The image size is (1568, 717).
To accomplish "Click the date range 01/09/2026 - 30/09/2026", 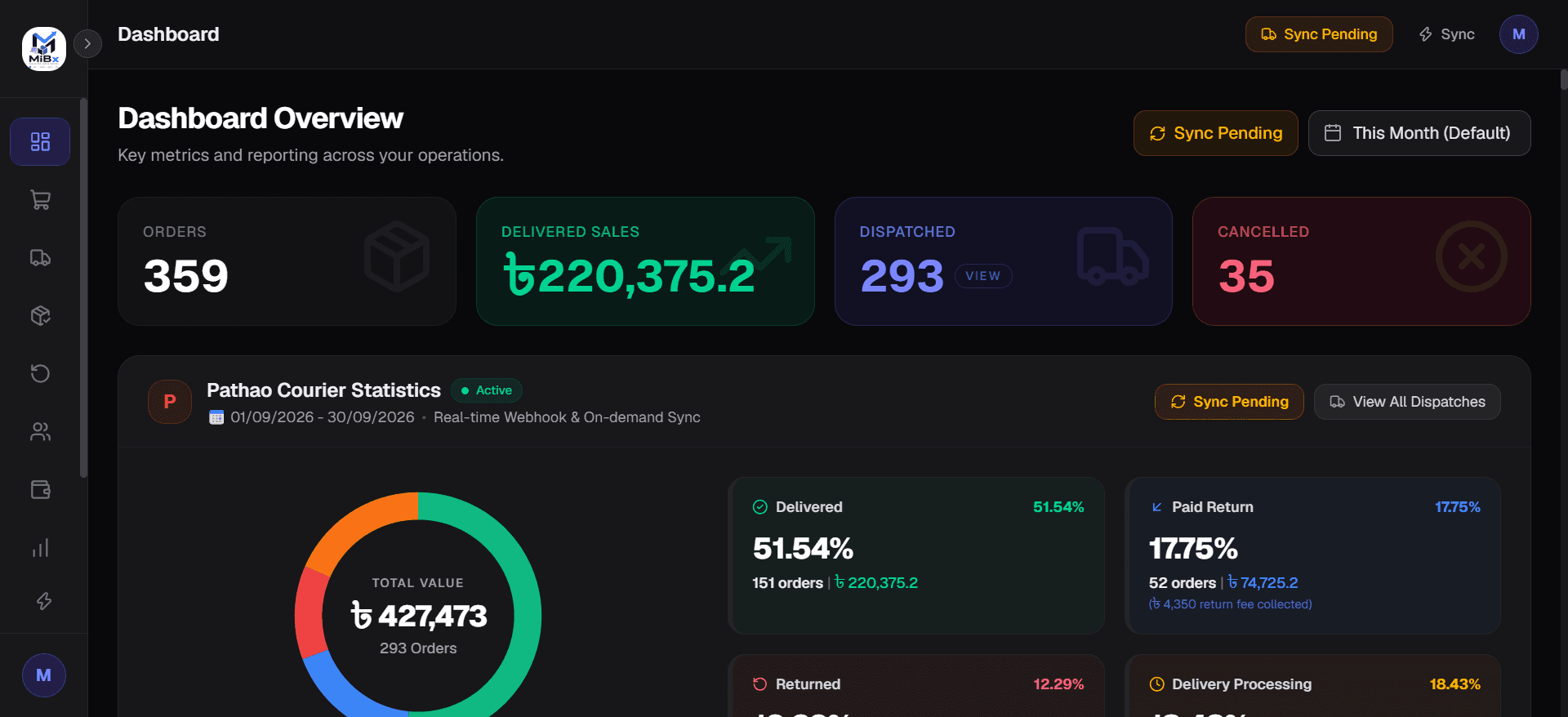I will pyautogui.click(x=322, y=417).
